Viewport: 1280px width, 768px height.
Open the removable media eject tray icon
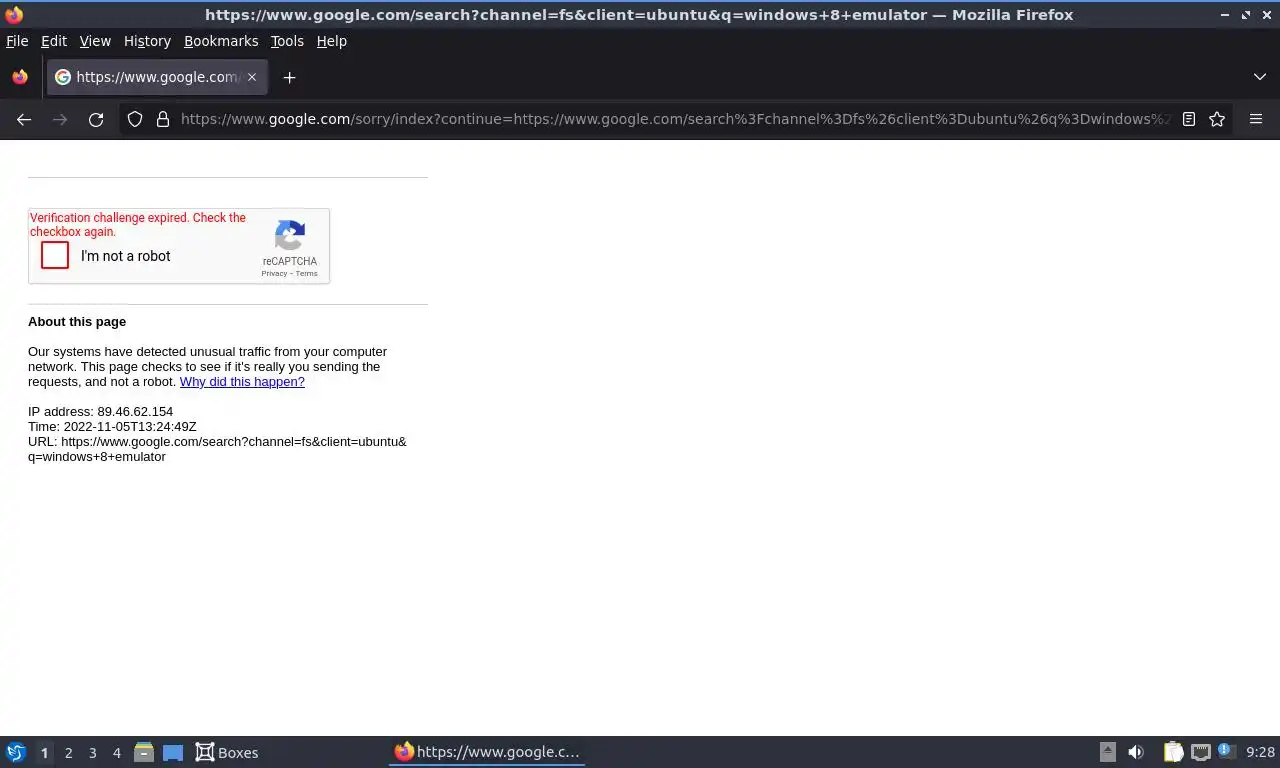[x=1108, y=752]
